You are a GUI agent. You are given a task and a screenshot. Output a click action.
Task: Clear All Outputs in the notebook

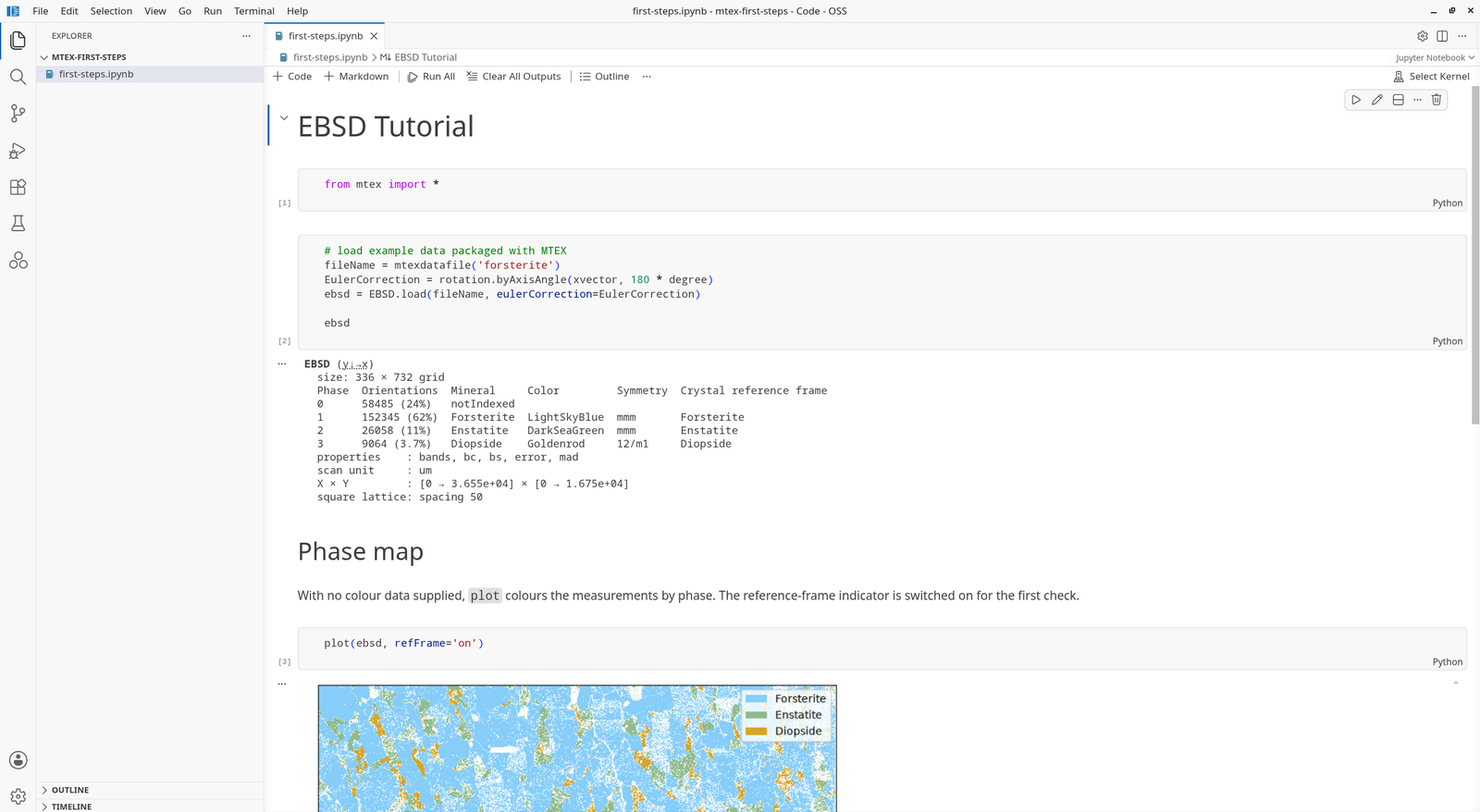[514, 77]
